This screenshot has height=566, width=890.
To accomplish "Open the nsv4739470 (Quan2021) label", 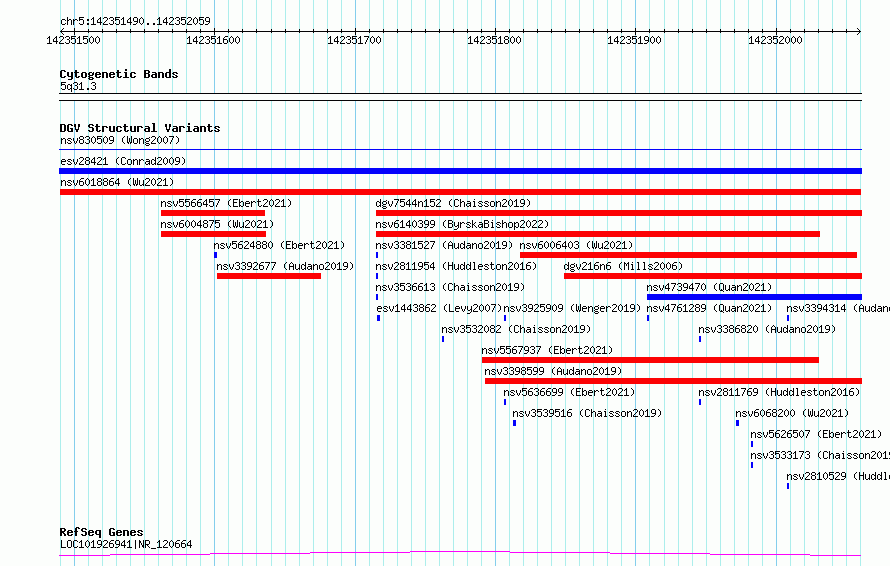I will click(709, 287).
